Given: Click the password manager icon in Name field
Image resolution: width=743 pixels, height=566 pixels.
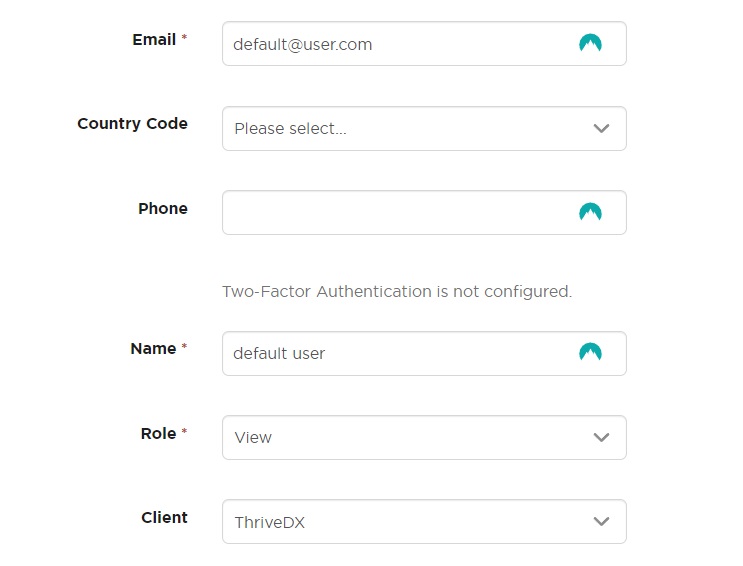Looking at the screenshot, I should 590,352.
